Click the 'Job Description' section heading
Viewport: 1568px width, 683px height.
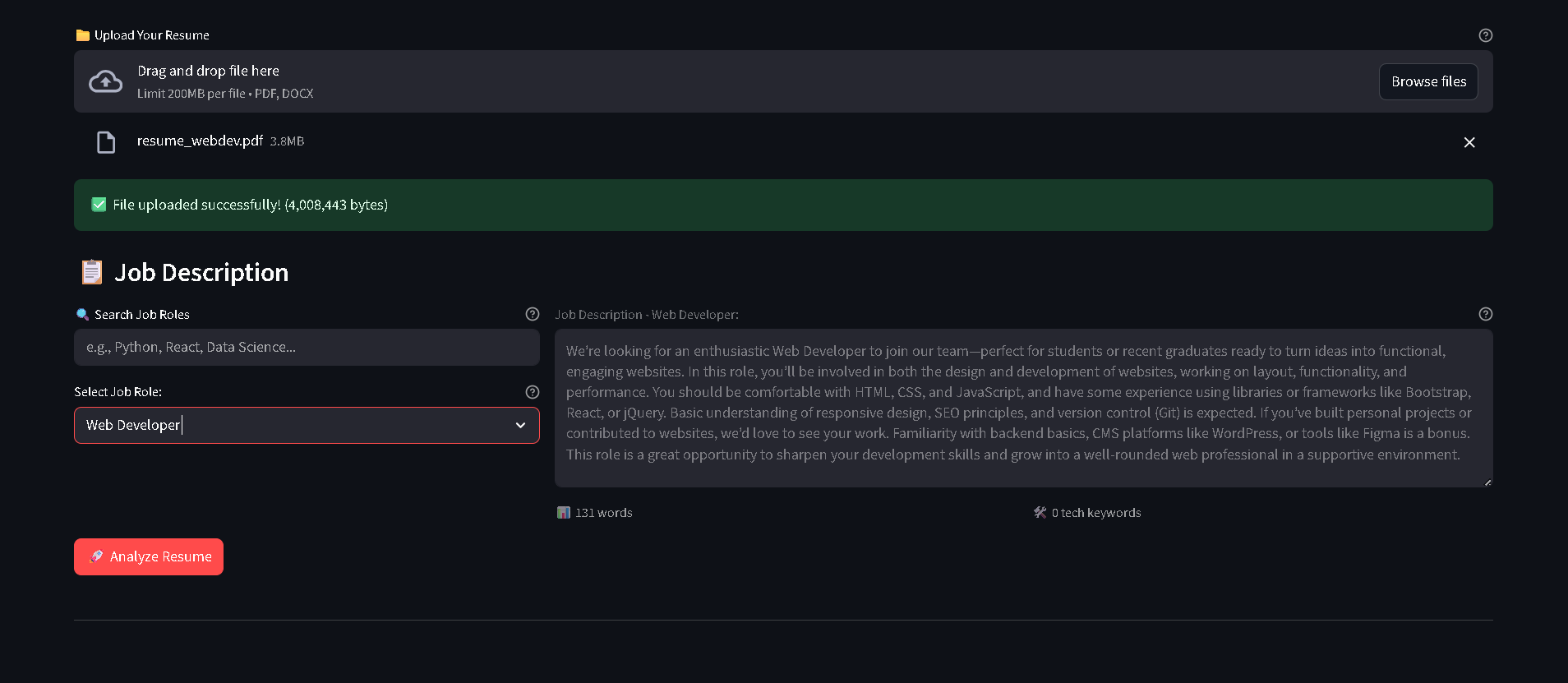coord(201,272)
